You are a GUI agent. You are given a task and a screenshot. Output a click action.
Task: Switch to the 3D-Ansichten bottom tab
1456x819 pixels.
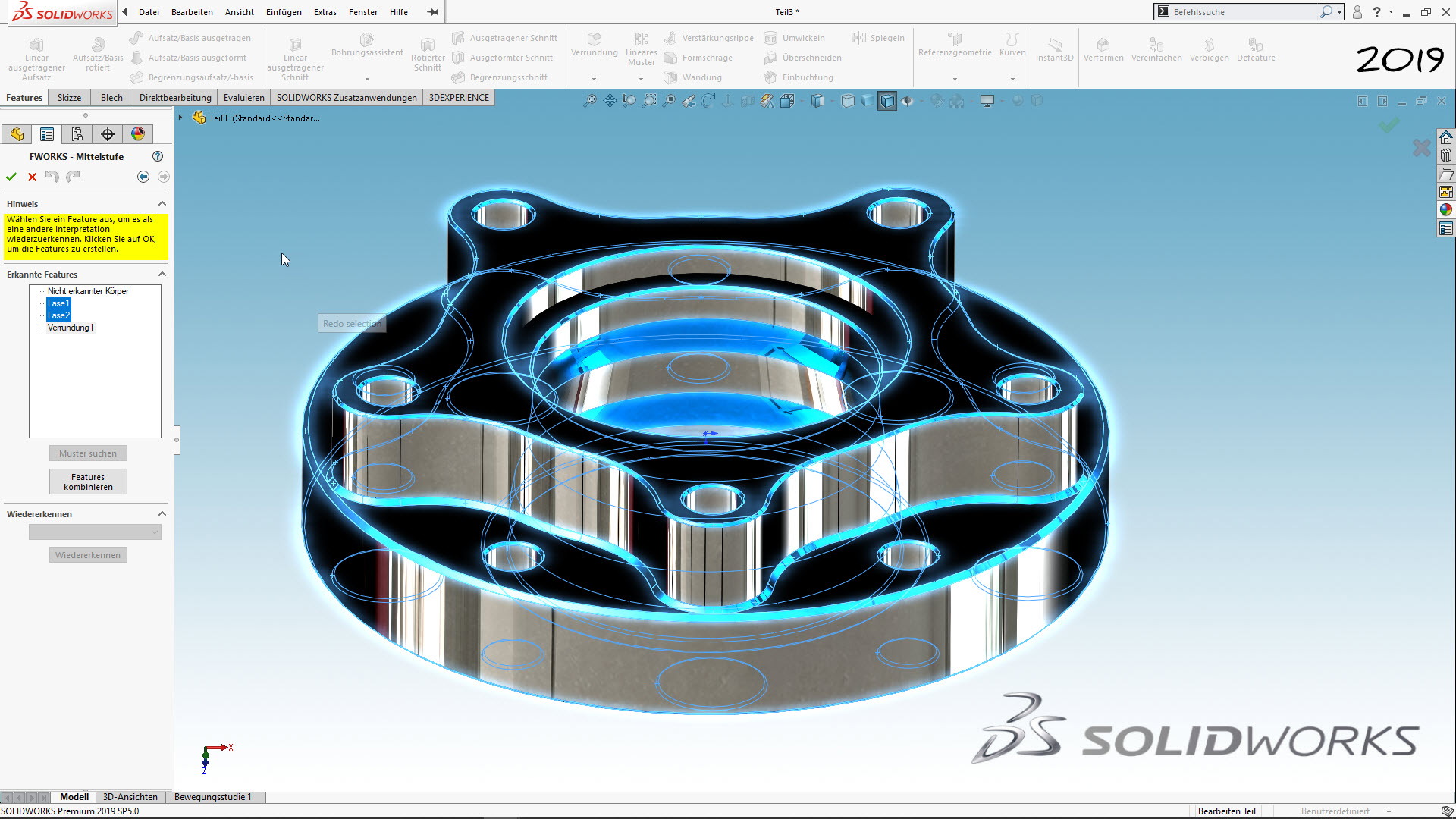pos(130,797)
